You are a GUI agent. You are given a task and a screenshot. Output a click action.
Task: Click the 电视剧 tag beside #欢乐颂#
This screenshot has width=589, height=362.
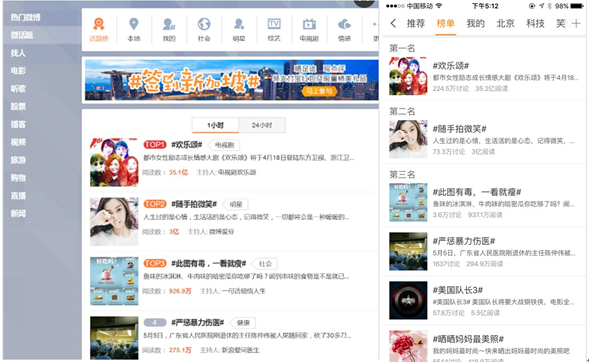[x=224, y=145]
